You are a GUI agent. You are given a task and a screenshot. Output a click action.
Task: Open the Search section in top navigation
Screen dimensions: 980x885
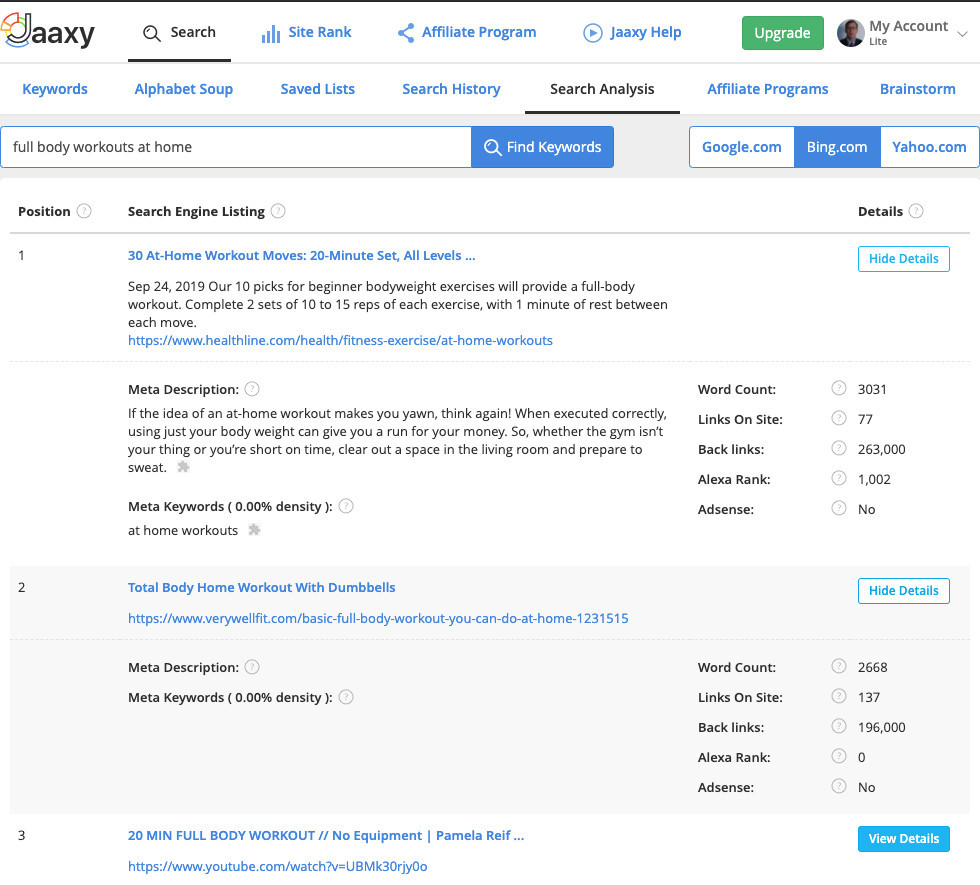(x=179, y=32)
